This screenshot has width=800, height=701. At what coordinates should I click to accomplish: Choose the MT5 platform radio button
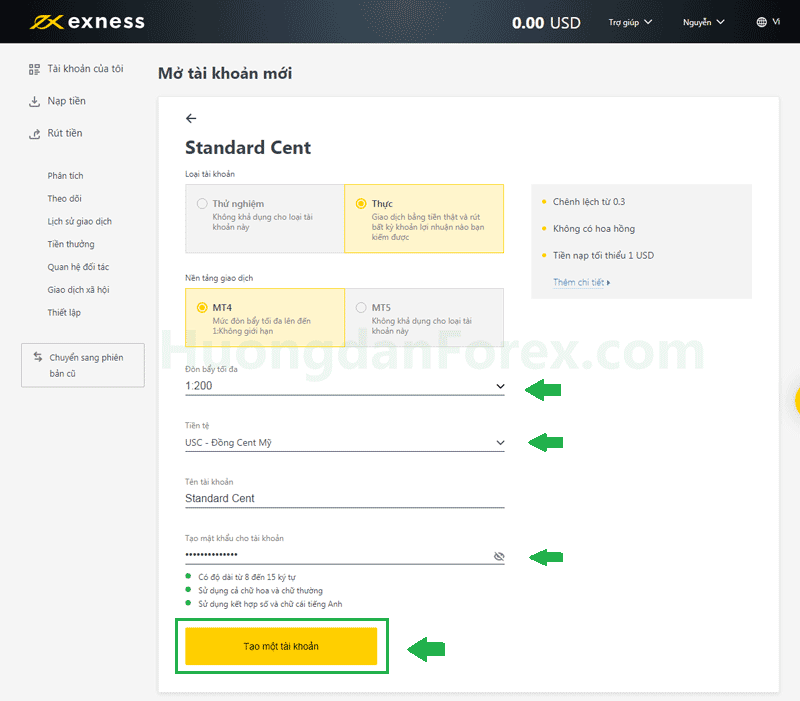pos(361,307)
